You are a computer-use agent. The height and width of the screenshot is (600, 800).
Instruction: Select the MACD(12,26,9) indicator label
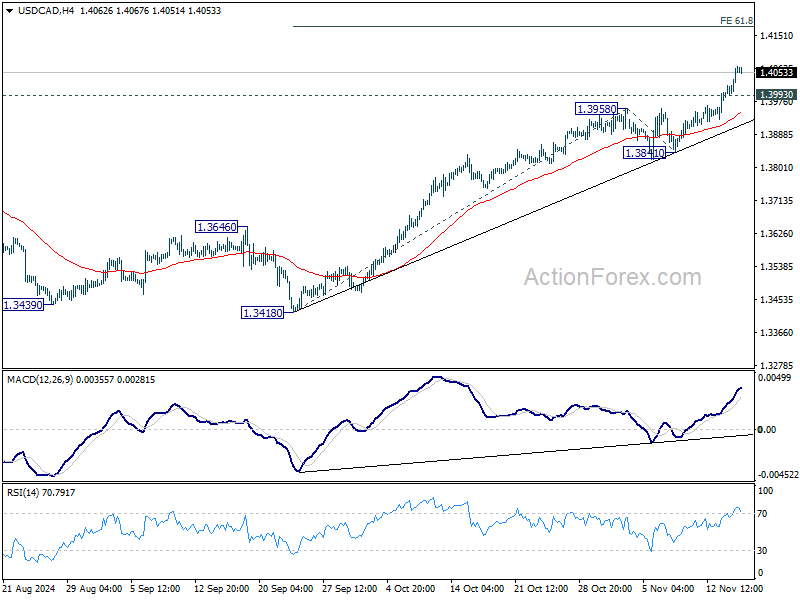tap(40, 380)
